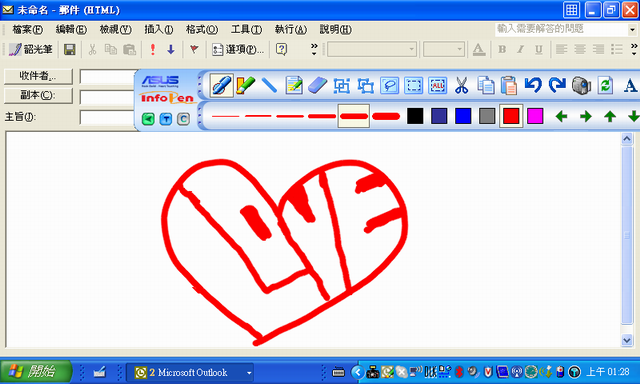Pick the bright blue color swatch
This screenshot has width=640, height=384.
pyautogui.click(x=463, y=116)
